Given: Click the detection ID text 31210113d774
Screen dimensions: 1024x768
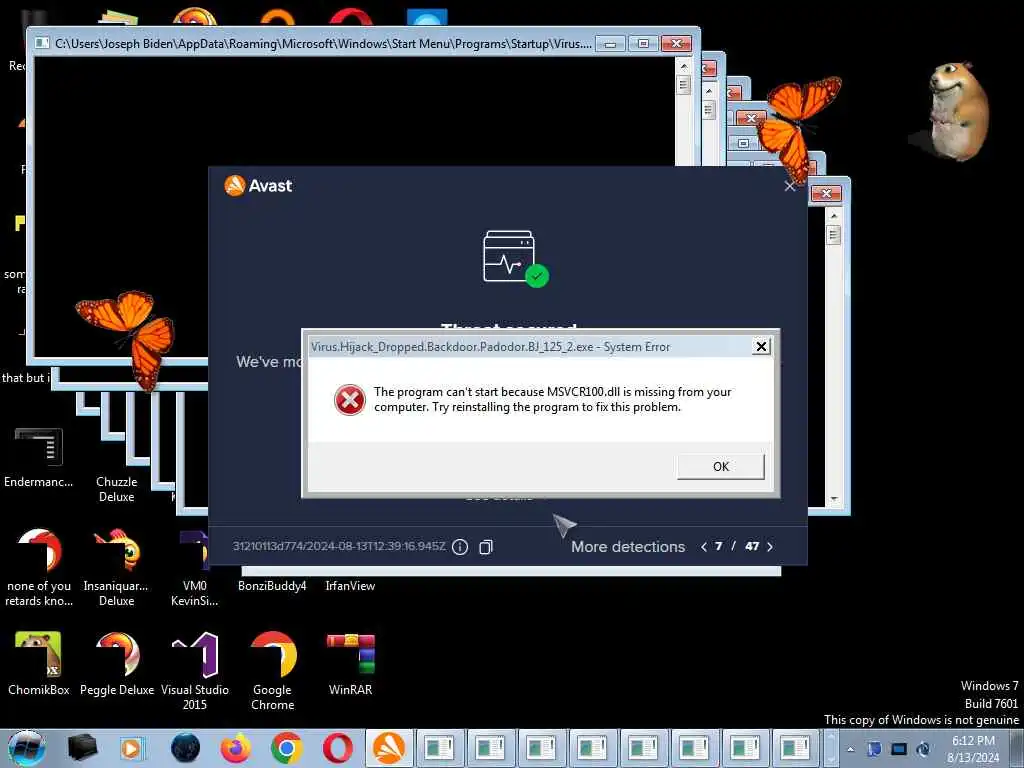Looking at the screenshot, I should [x=340, y=546].
